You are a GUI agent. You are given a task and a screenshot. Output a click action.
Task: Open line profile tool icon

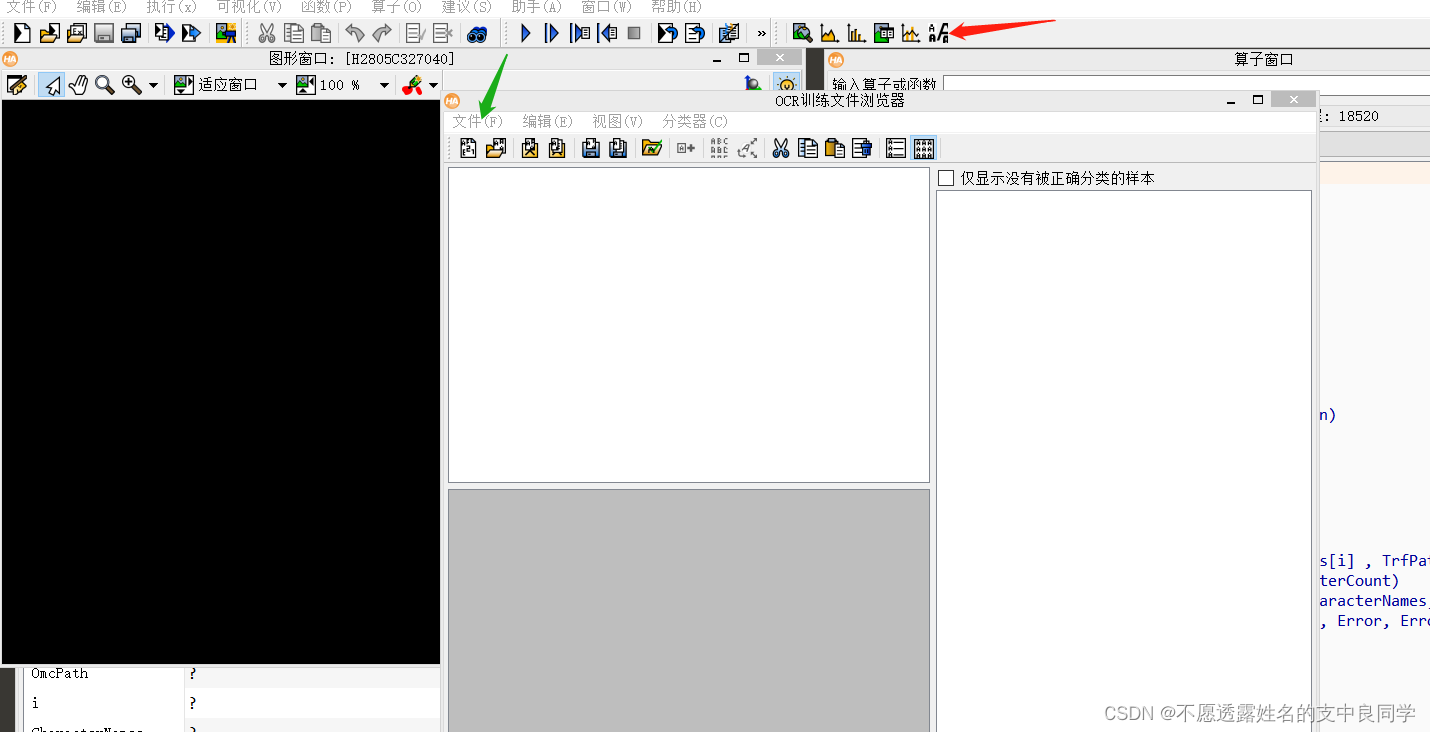pos(910,33)
